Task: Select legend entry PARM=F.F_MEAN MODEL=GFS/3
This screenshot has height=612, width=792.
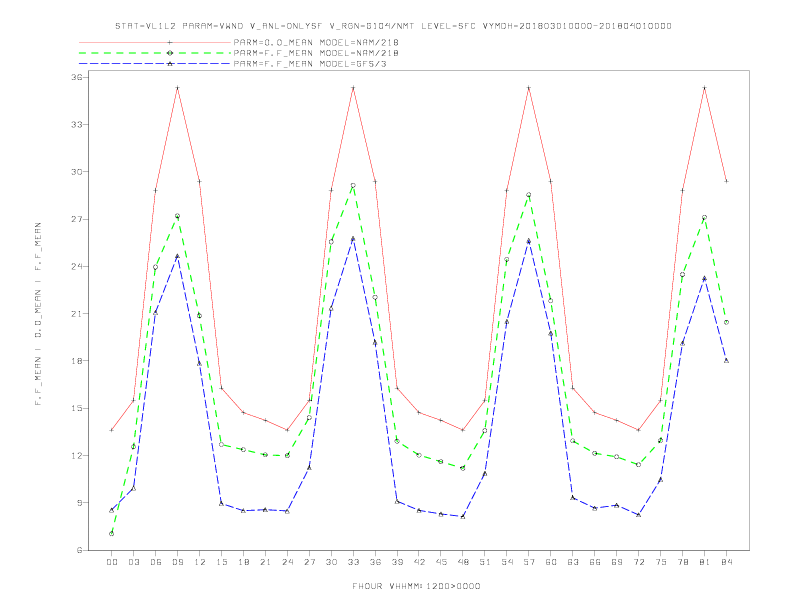Action: pos(310,64)
